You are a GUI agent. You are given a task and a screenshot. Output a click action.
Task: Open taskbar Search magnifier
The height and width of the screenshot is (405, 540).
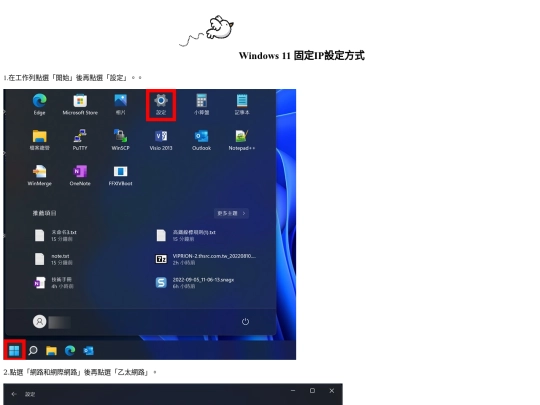(x=33, y=351)
